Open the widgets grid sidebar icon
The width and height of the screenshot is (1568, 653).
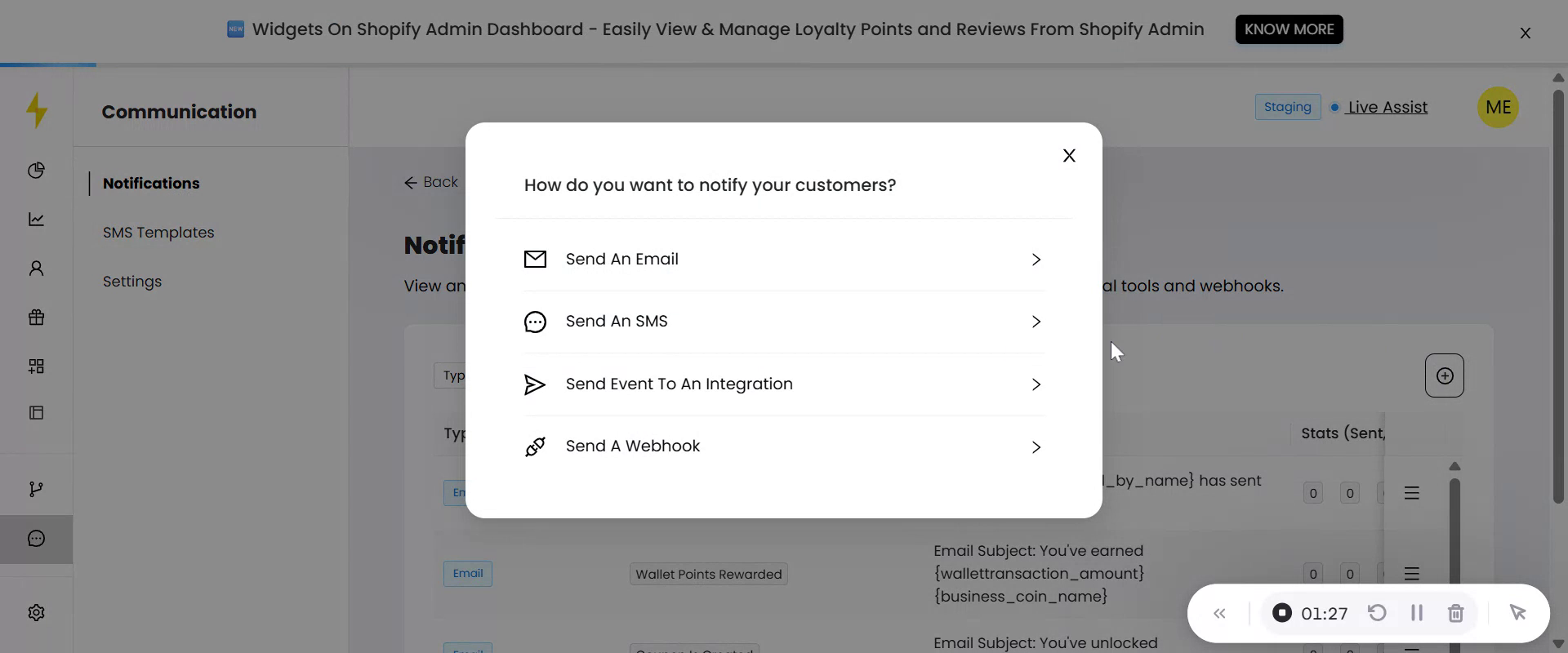[36, 366]
